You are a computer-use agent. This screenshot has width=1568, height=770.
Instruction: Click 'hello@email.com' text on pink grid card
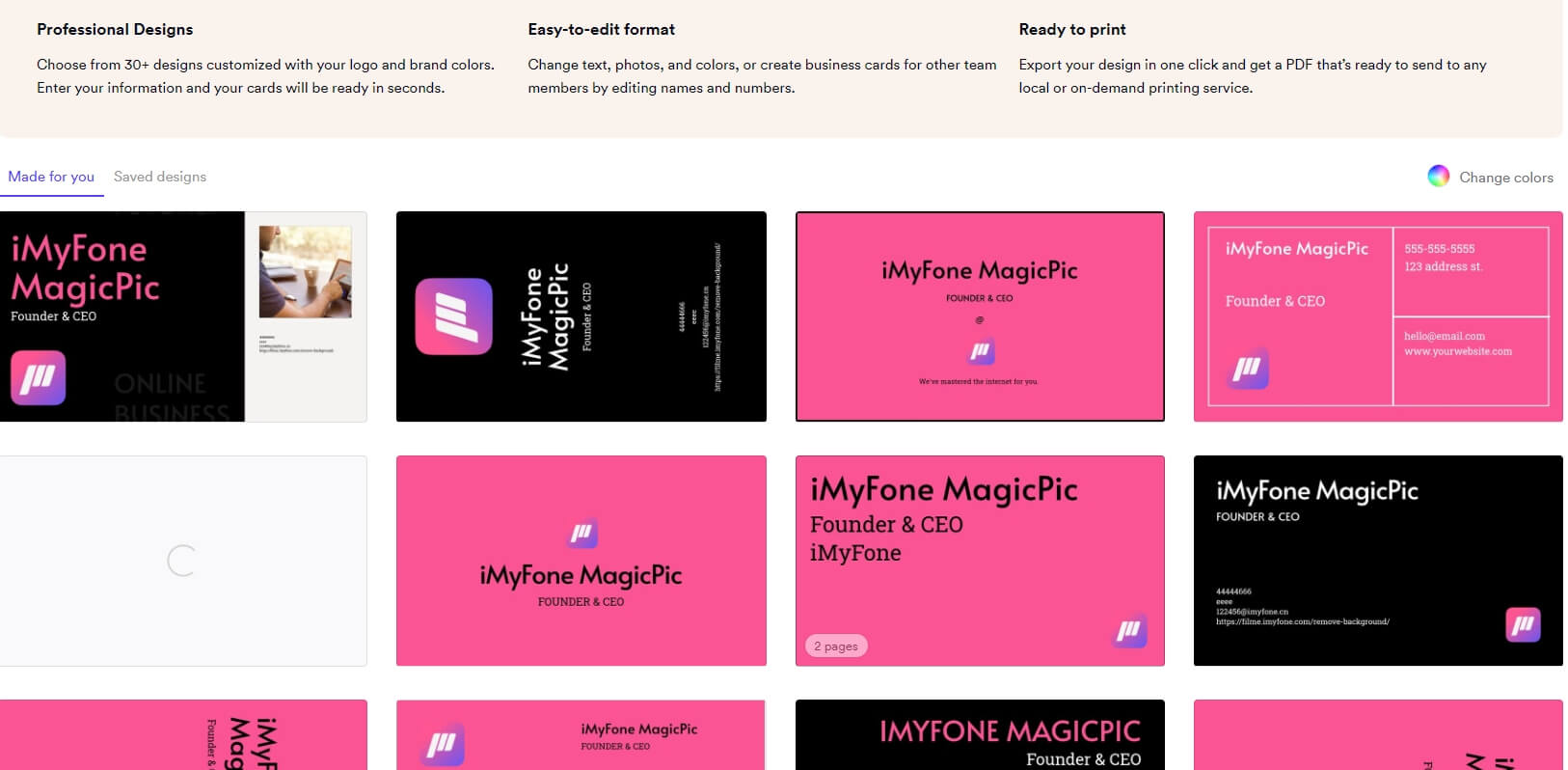click(x=1445, y=336)
